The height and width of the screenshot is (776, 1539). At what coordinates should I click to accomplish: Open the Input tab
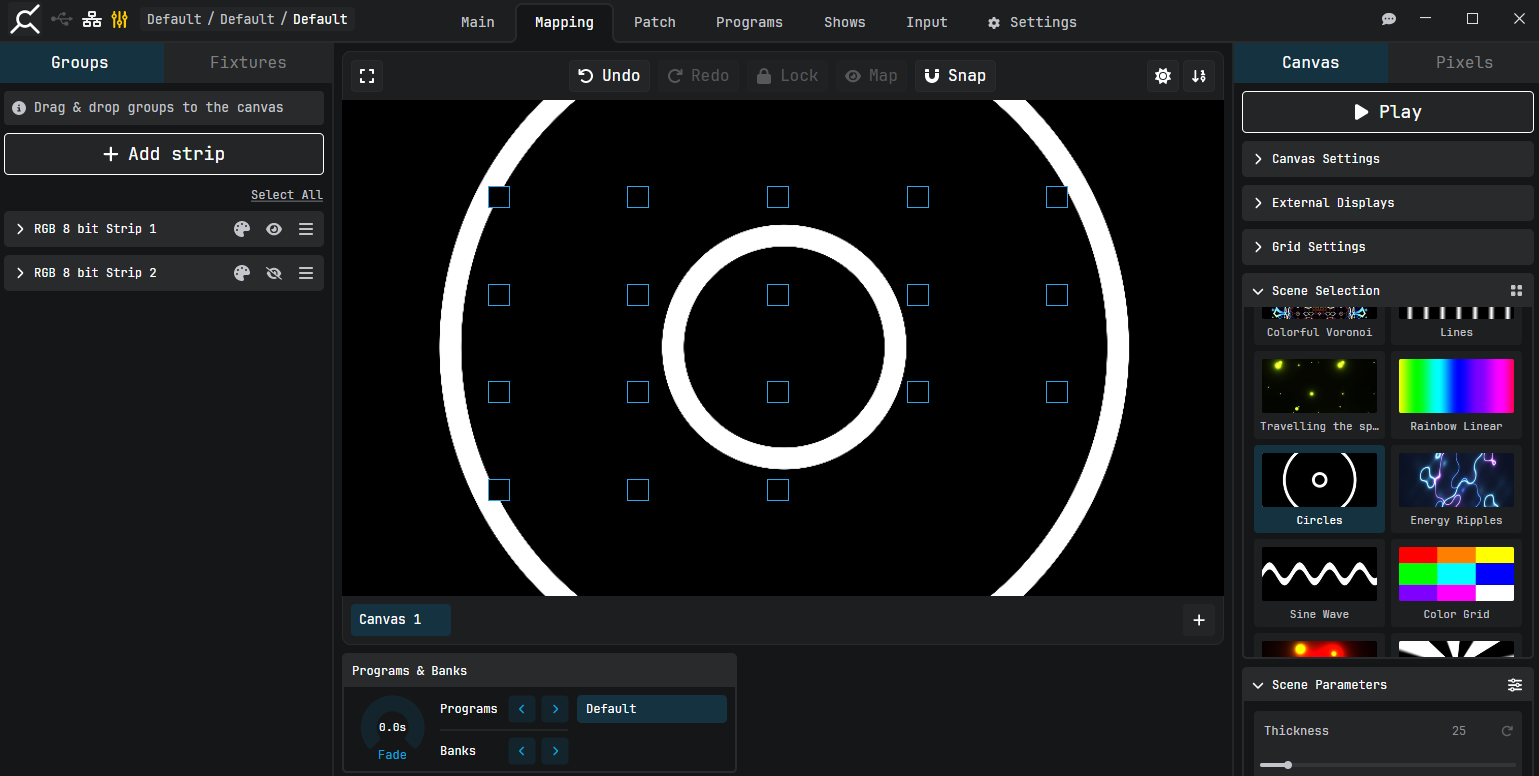pos(927,22)
